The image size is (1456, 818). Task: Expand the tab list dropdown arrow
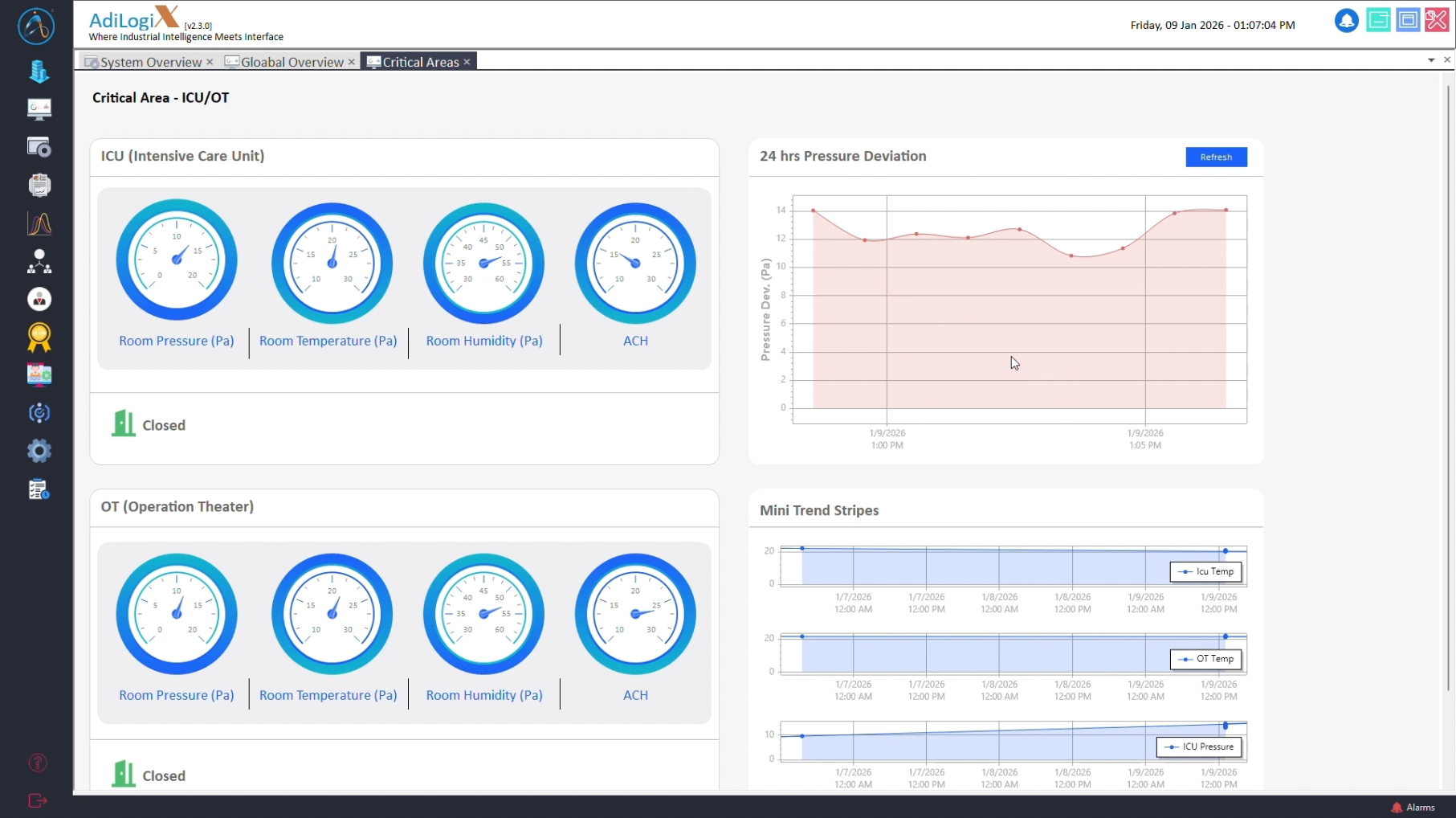pyautogui.click(x=1430, y=60)
